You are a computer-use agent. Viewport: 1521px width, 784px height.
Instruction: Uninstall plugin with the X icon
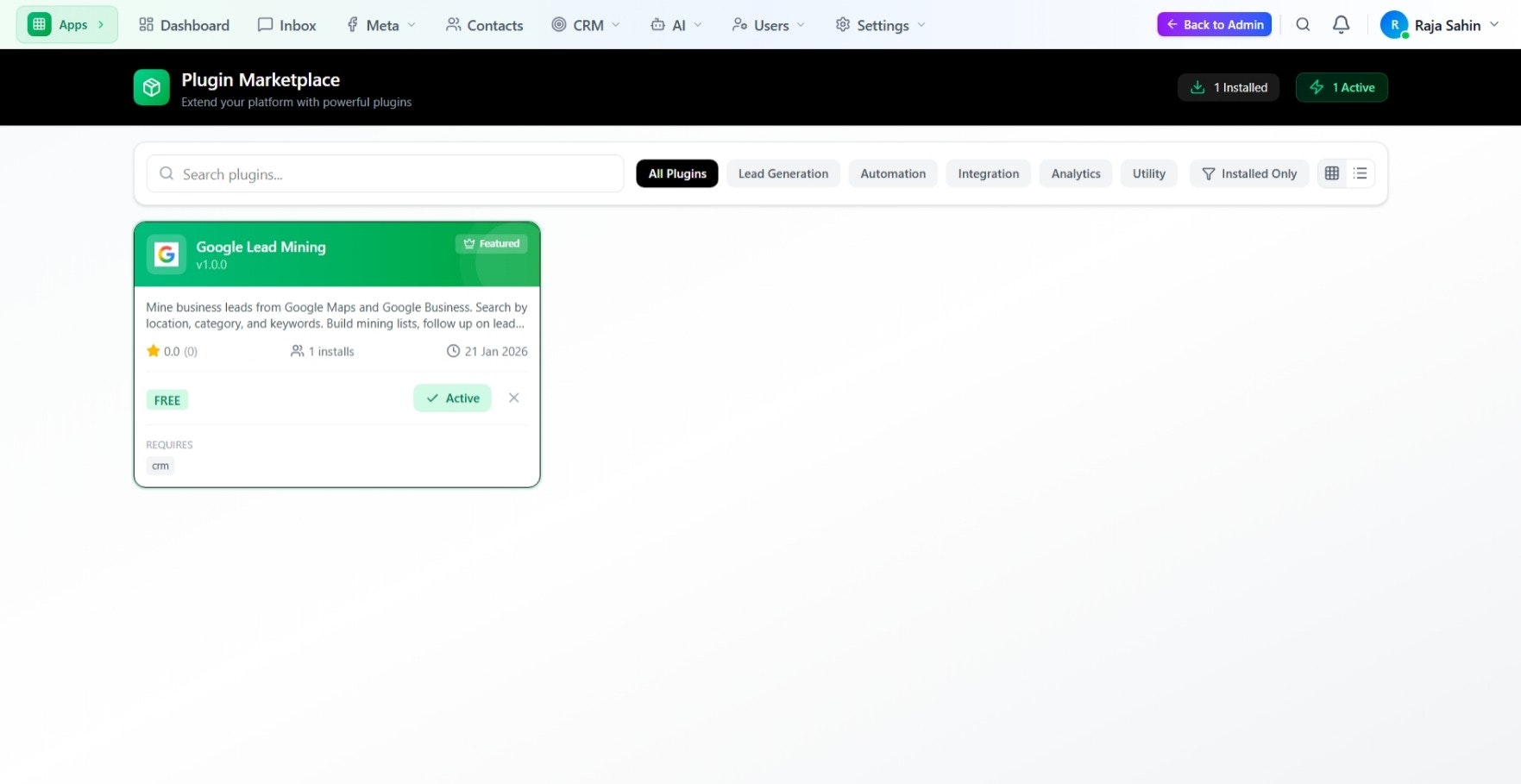point(514,398)
